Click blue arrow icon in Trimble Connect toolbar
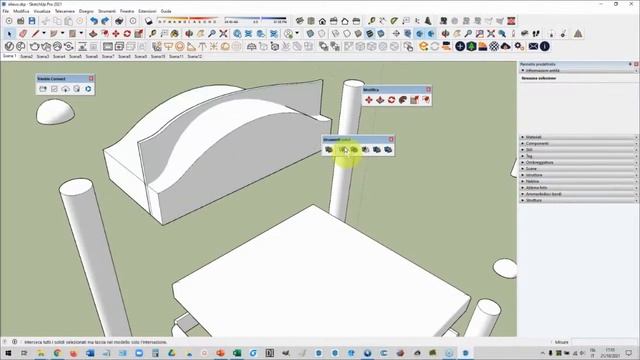640x360 pixels. (88, 89)
